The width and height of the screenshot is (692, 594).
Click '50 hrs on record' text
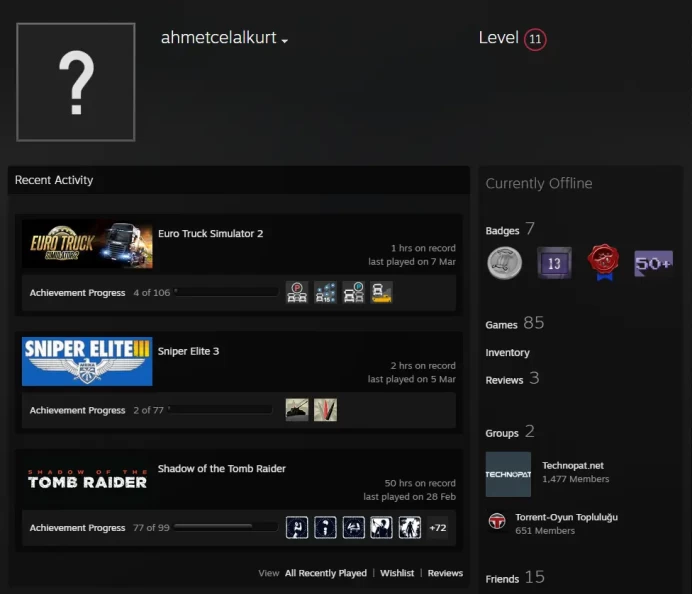point(420,483)
